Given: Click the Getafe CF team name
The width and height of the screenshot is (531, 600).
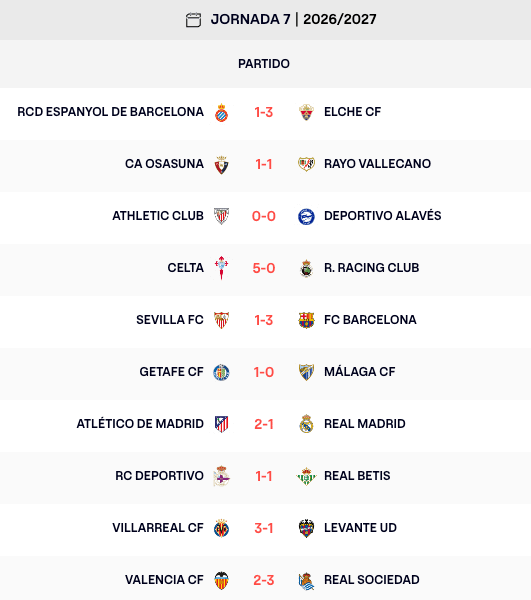Looking at the screenshot, I should (171, 372).
